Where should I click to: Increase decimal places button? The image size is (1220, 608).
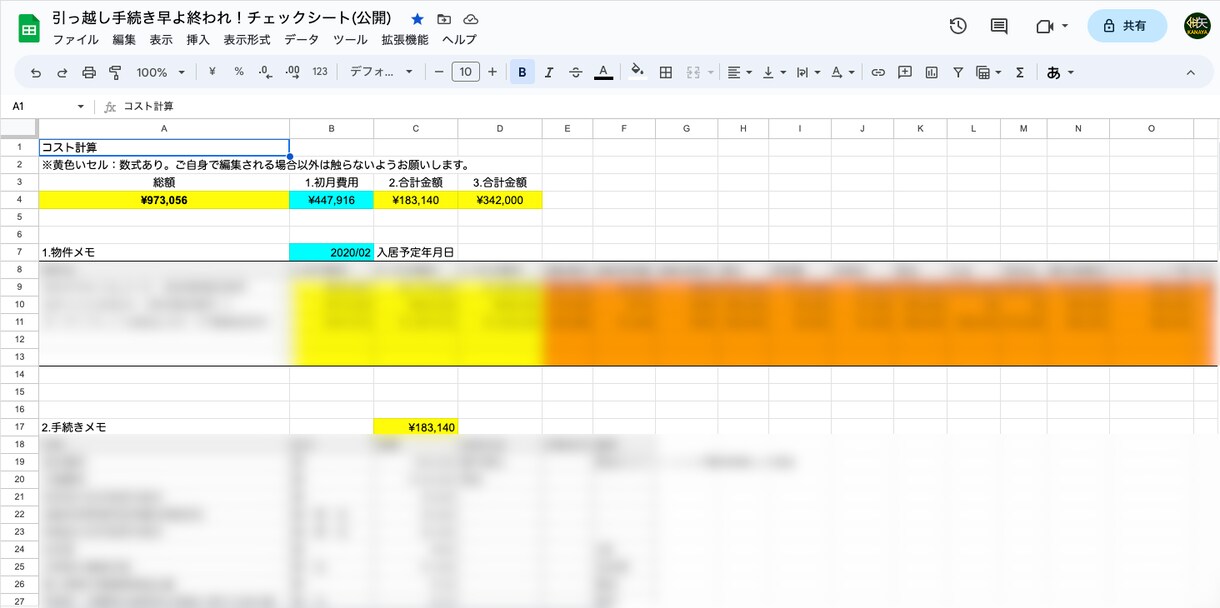pos(293,72)
